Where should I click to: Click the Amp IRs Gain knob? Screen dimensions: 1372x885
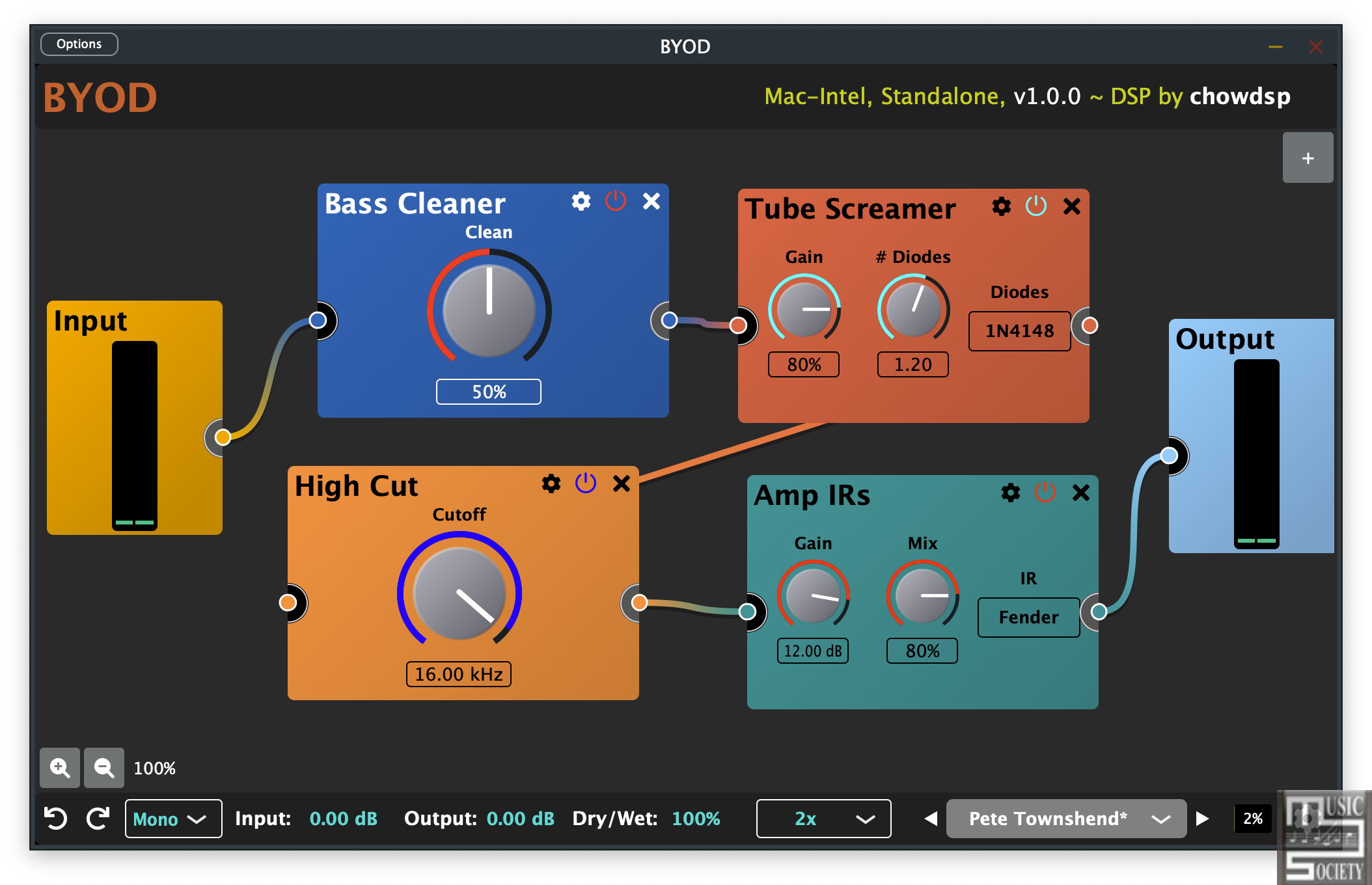pos(814,596)
